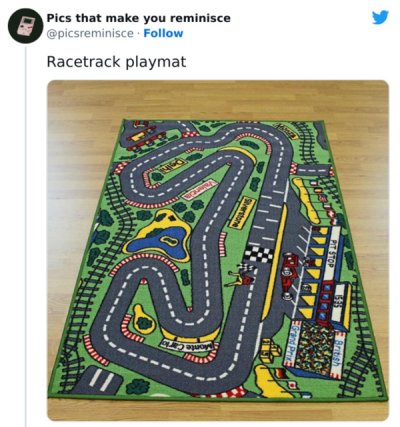Open the Game Boy profile avatar

26,26
